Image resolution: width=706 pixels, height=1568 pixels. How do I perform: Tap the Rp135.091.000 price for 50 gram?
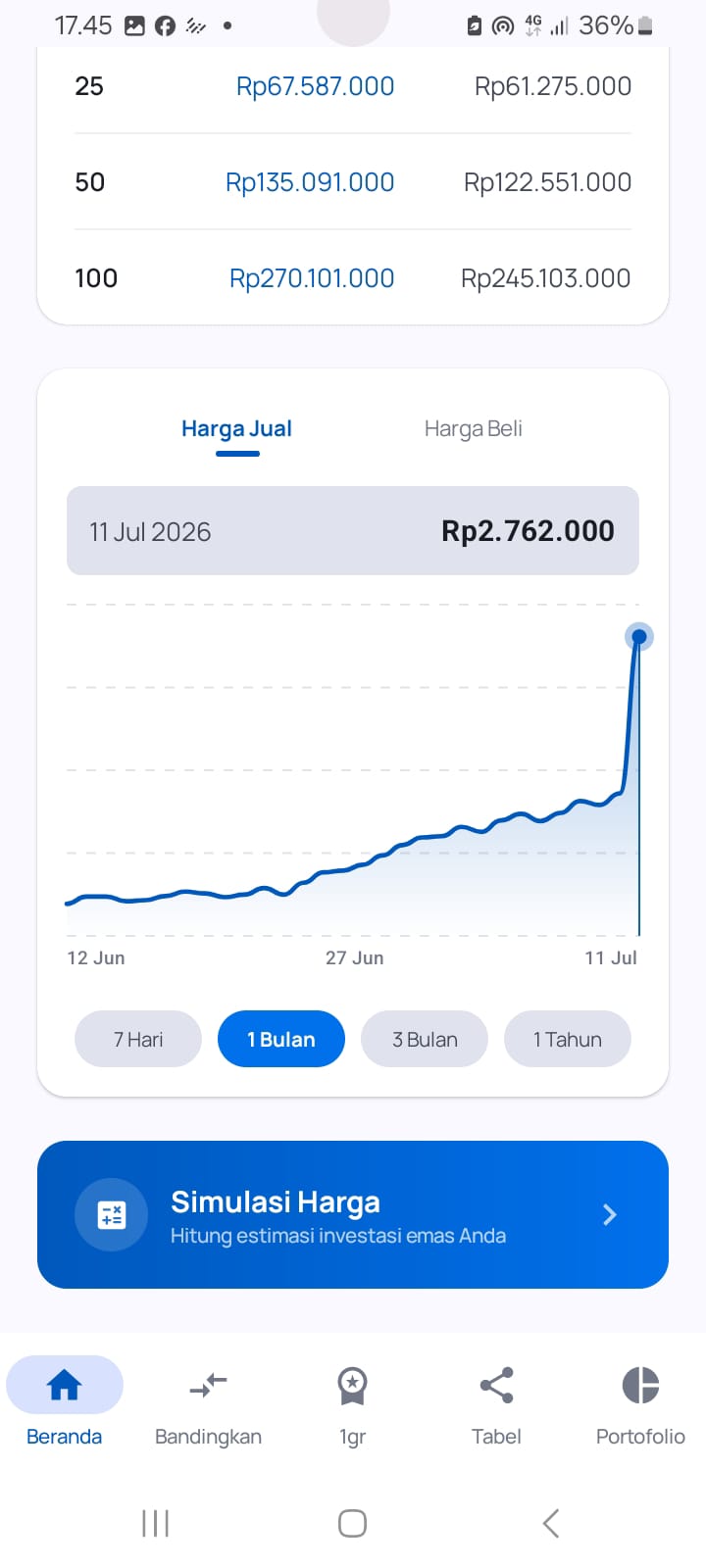310,182
